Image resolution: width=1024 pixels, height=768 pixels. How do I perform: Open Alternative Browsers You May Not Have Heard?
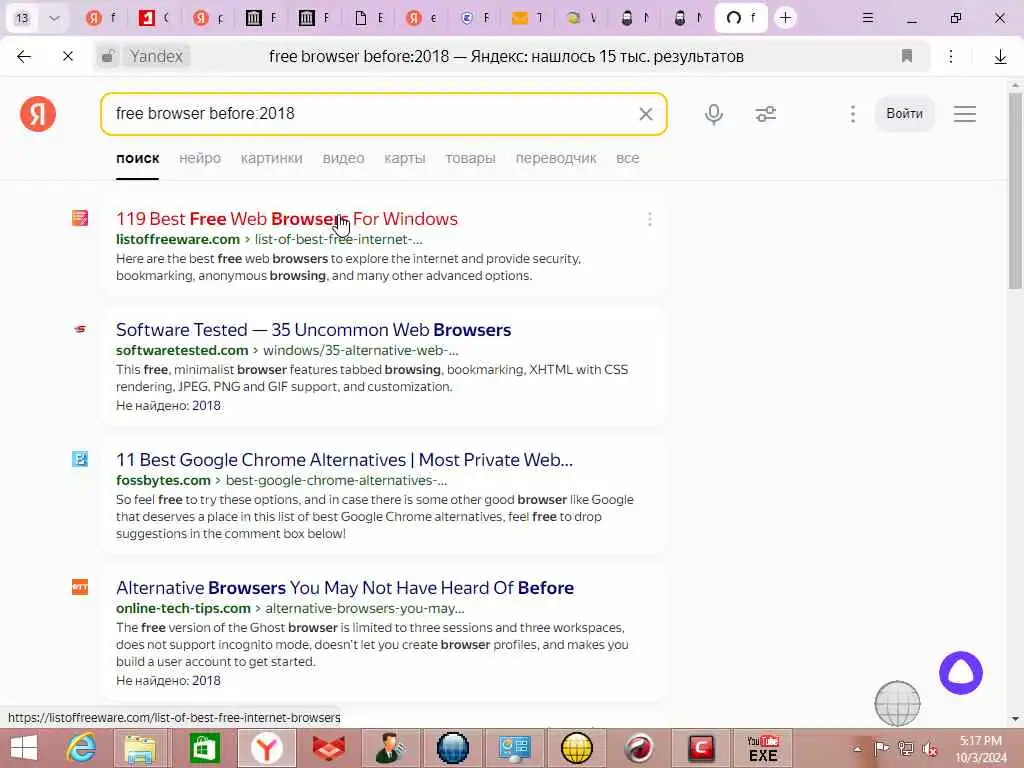click(x=345, y=588)
